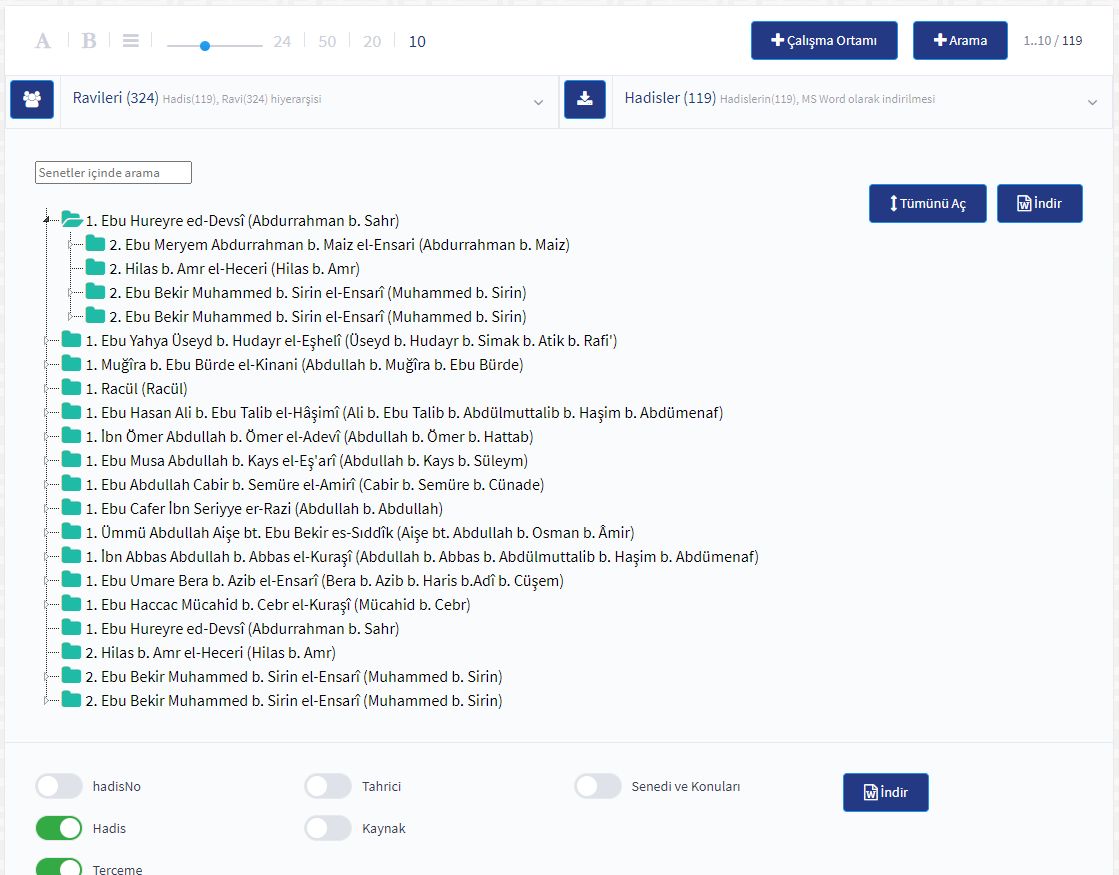Click the Arama button
The width and height of the screenshot is (1119, 875).
pyautogui.click(x=960, y=41)
